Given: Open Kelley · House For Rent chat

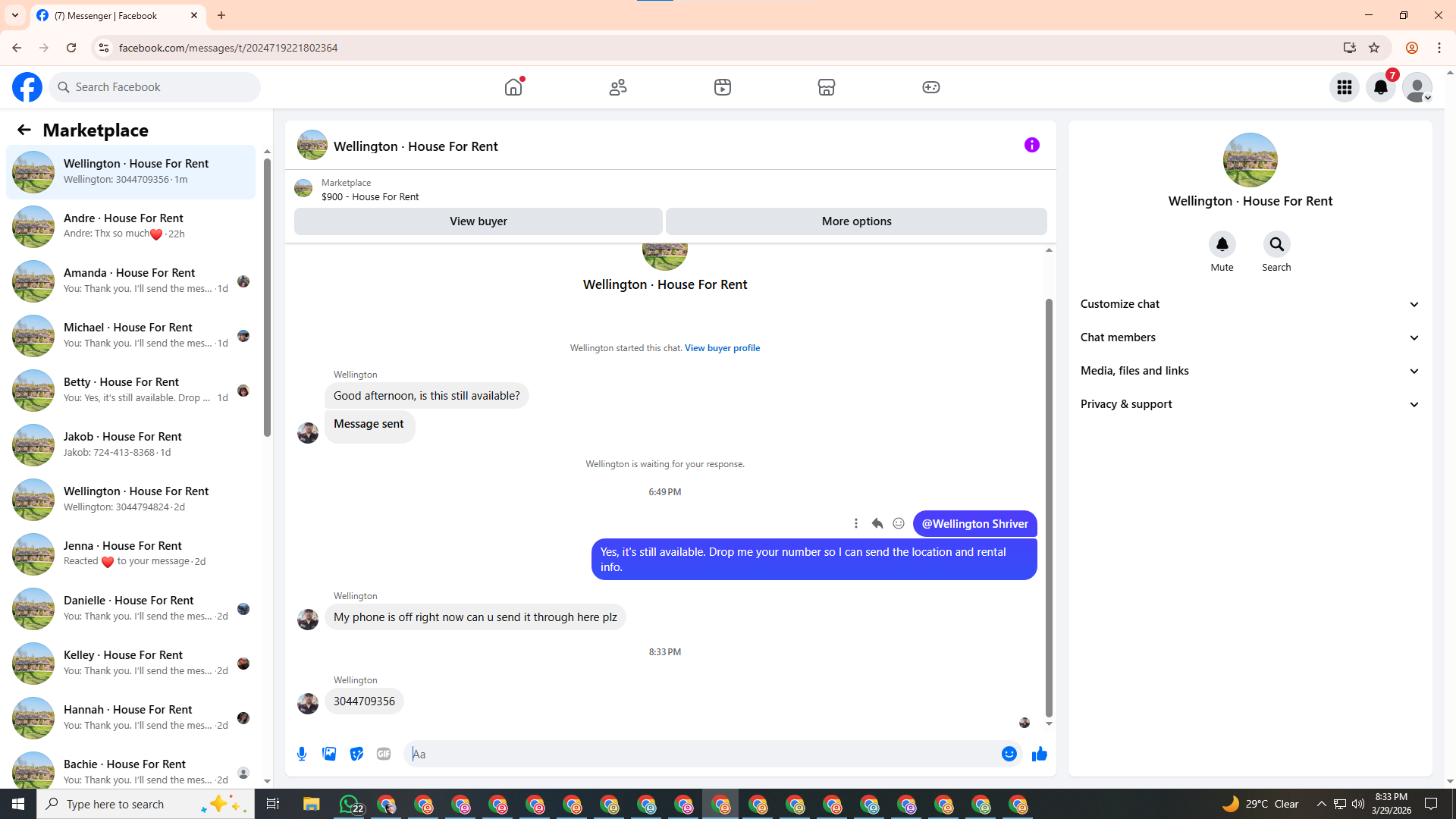Looking at the screenshot, I should 130,663.
